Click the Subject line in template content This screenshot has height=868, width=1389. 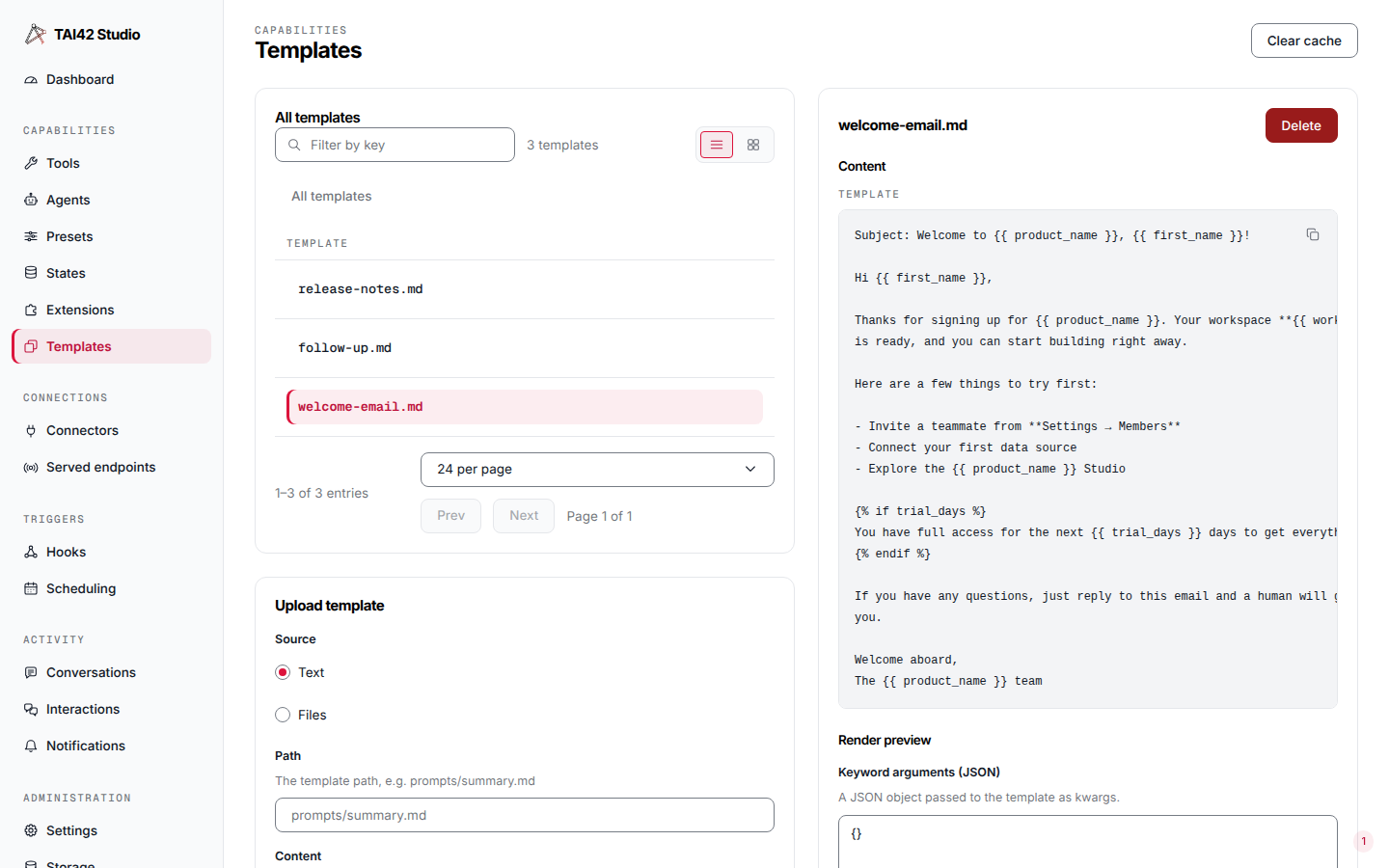(1051, 235)
